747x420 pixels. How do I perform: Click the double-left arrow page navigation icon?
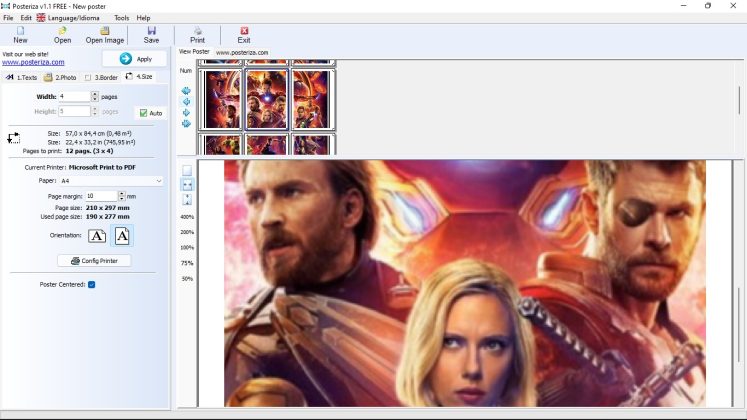186,90
